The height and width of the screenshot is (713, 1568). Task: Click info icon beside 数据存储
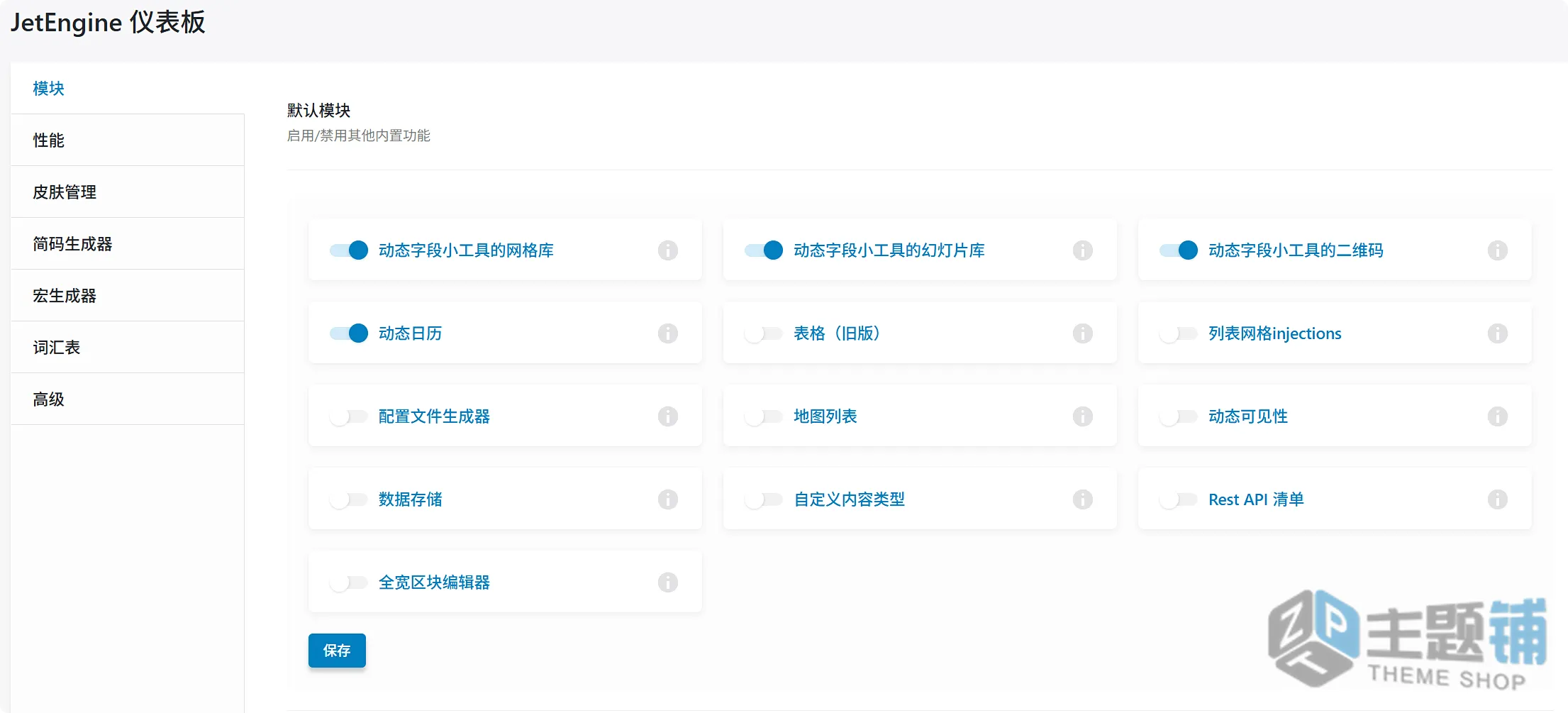(x=667, y=499)
